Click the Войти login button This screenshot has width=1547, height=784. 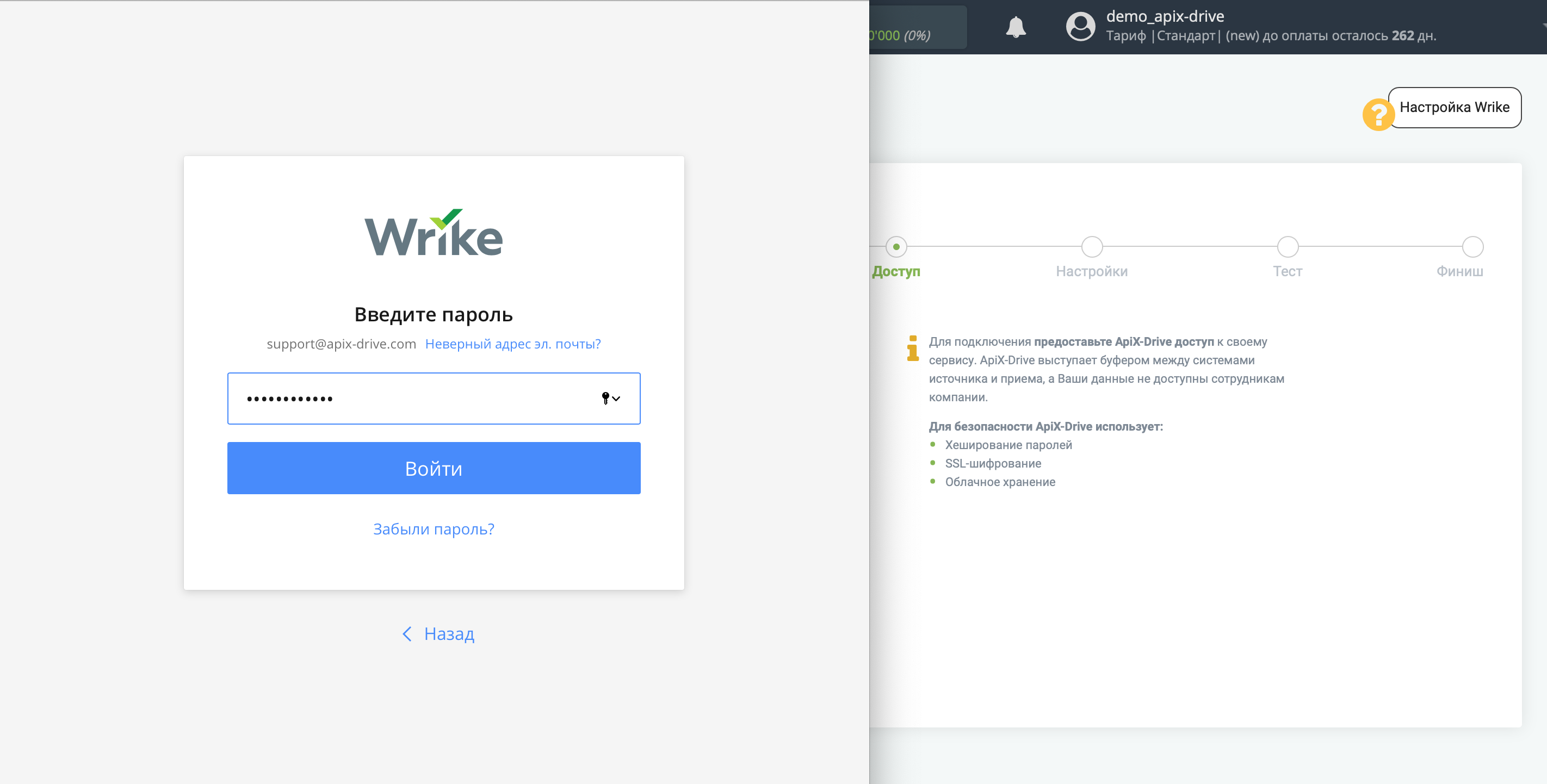[x=434, y=468]
